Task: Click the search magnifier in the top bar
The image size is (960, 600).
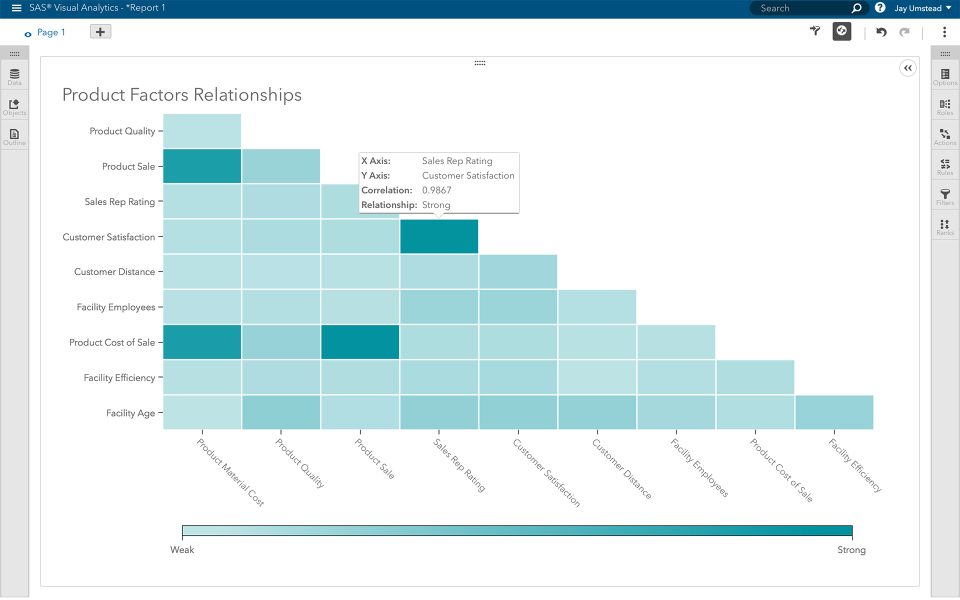Action: (x=855, y=8)
